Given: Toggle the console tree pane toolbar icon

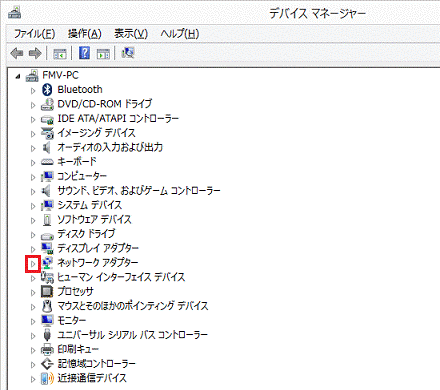Looking at the screenshot, I should click(60, 53).
